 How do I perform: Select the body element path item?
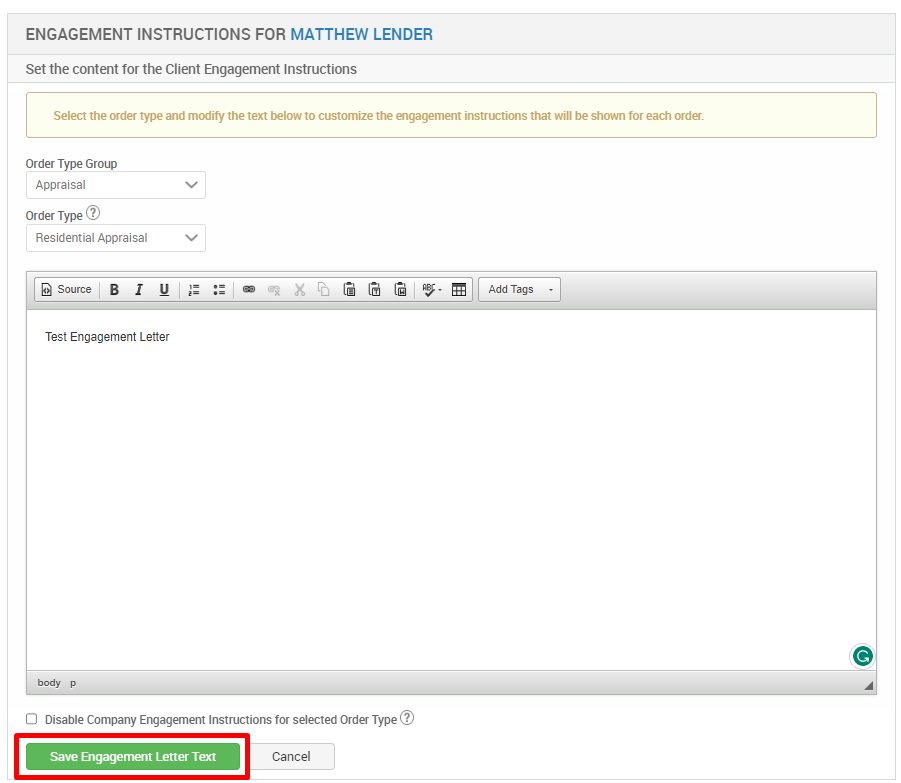(49, 682)
